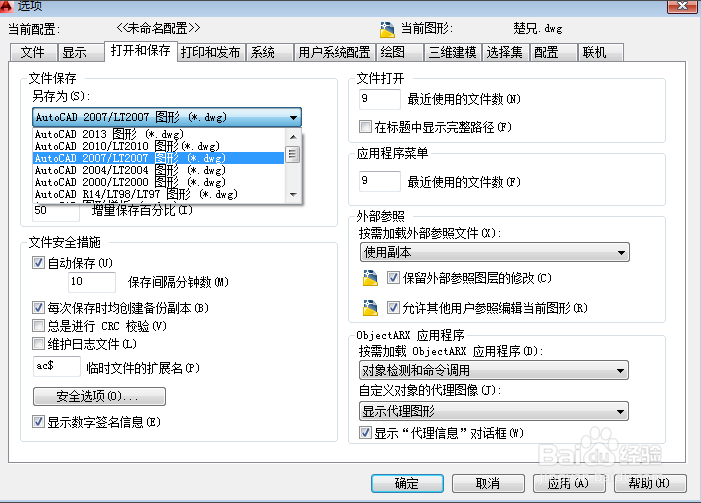Click the AutoCAD logo in the title bar
Image resolution: width=701 pixels, height=503 pixels.
5,5
